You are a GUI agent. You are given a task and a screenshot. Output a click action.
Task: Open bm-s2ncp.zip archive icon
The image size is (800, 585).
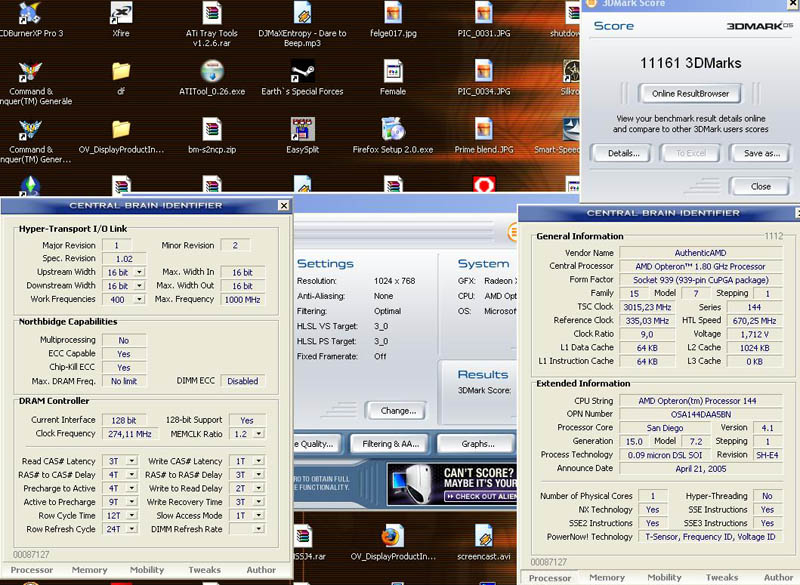coord(212,136)
